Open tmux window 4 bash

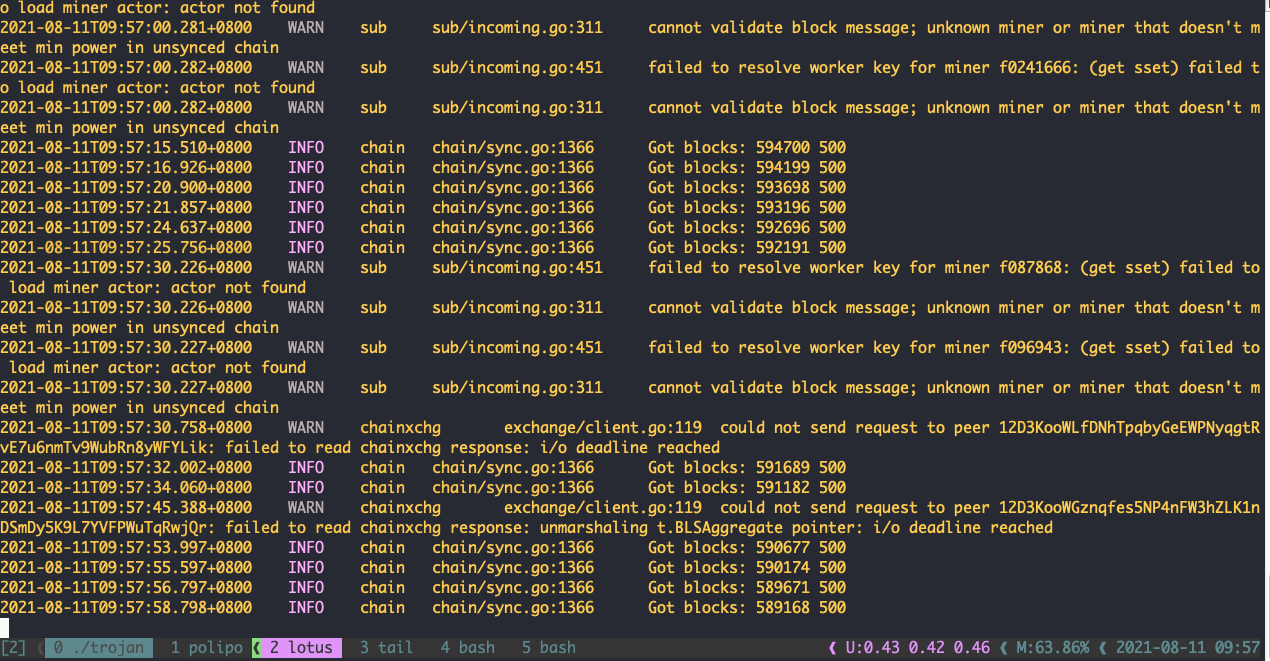click(x=467, y=647)
